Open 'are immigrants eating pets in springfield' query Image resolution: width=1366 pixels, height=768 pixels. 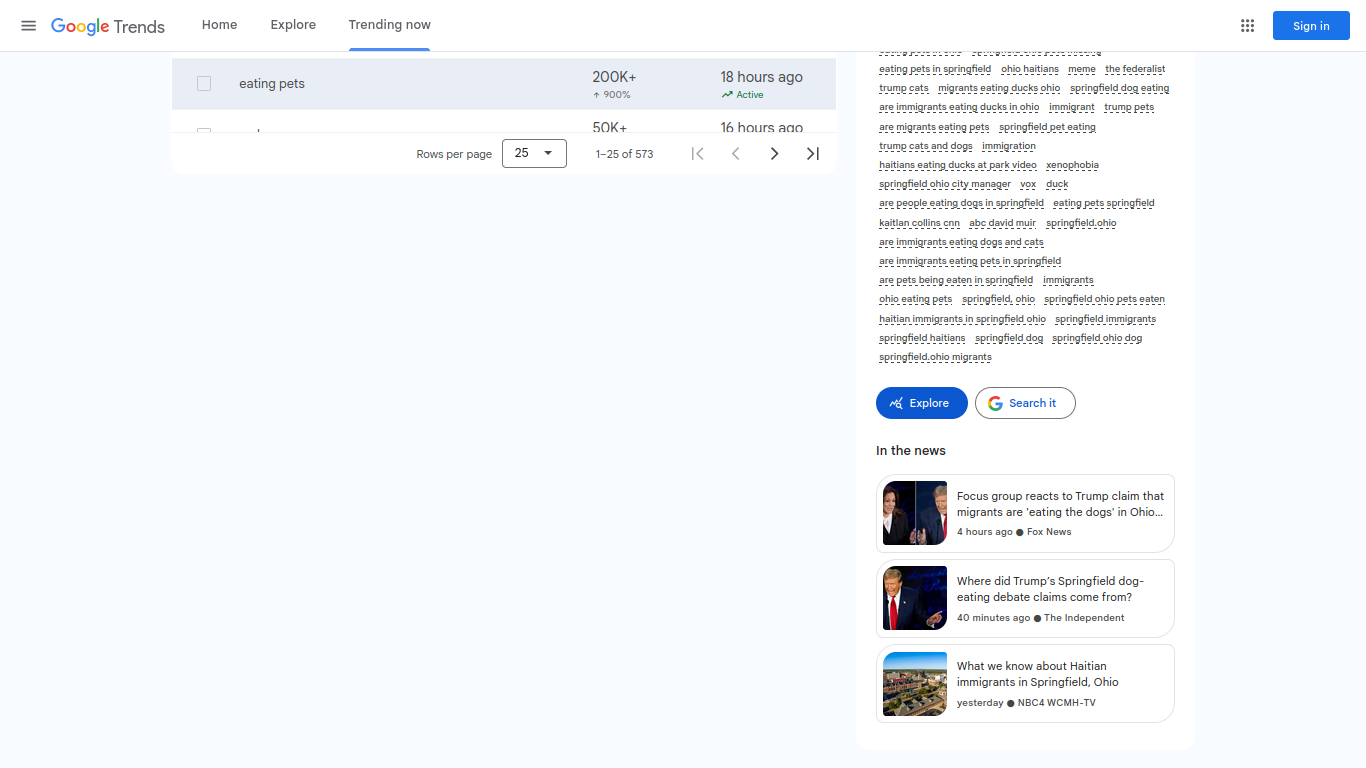pyautogui.click(x=970, y=261)
